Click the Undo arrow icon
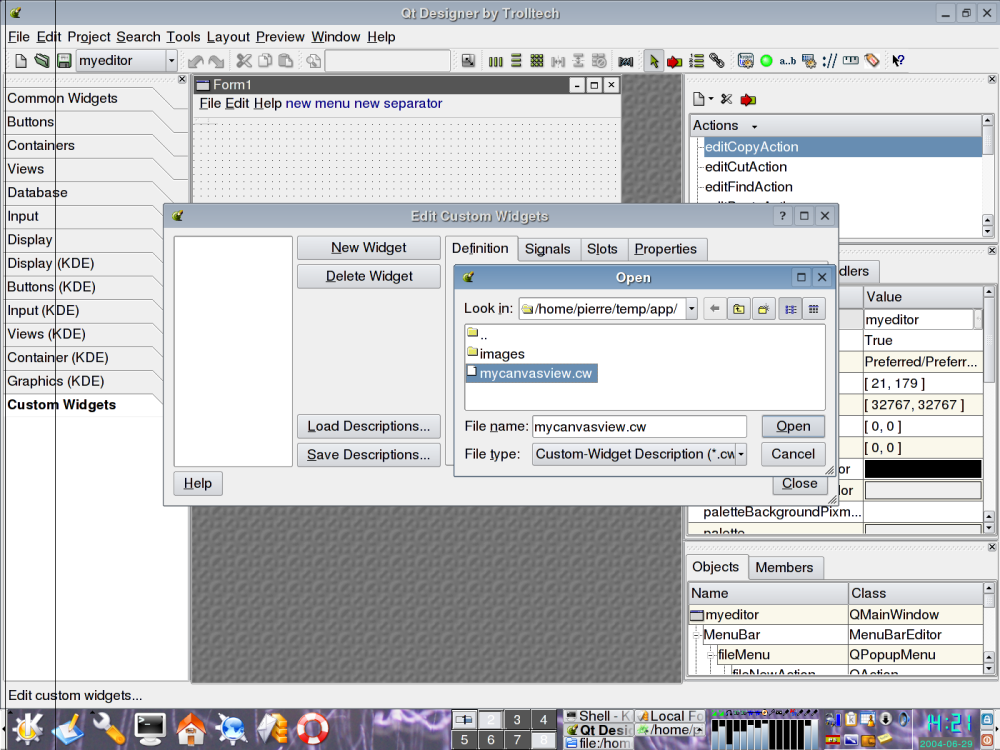The width and height of the screenshot is (1000, 750). 196,61
